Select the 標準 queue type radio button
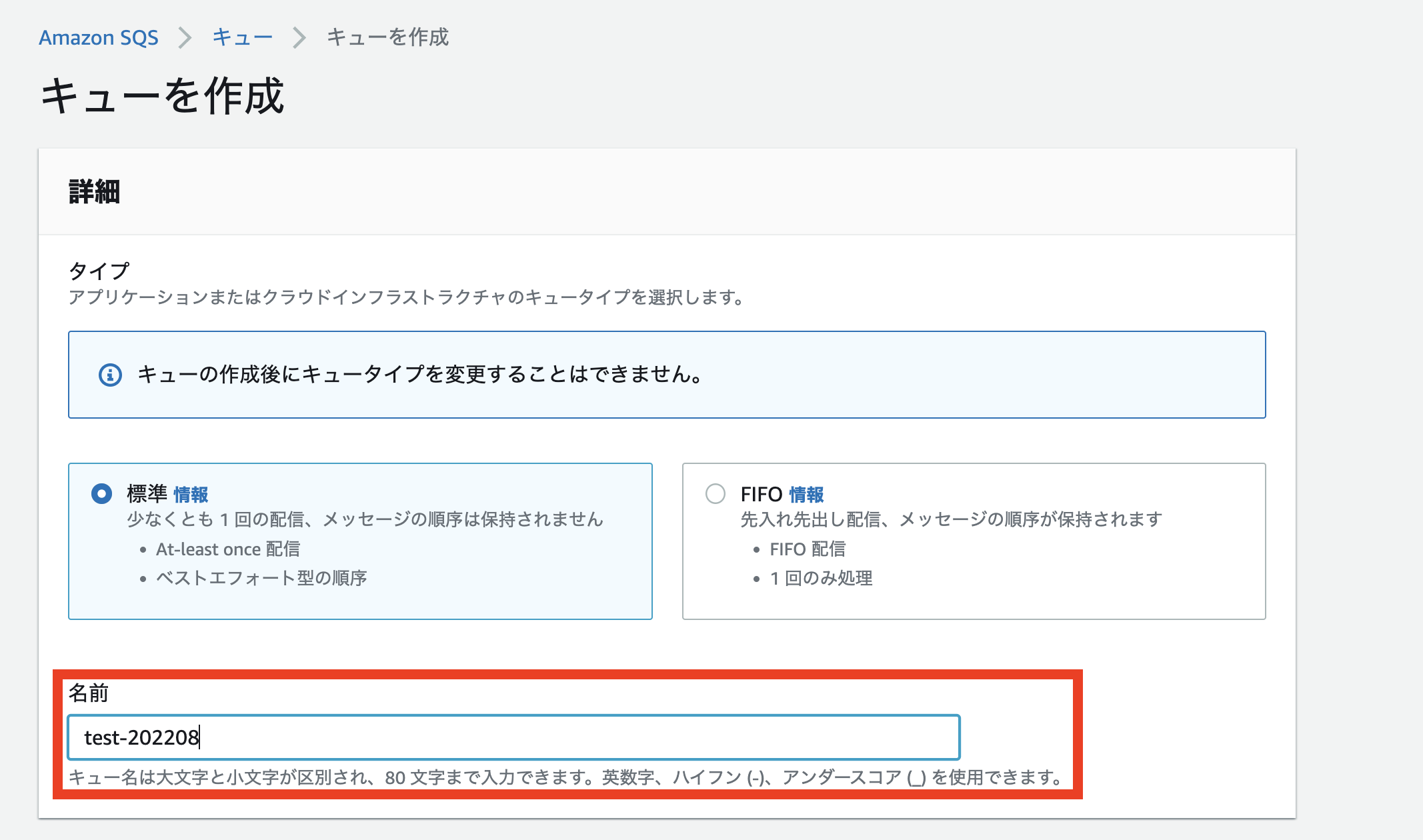This screenshot has height=840, width=1423. [x=101, y=494]
